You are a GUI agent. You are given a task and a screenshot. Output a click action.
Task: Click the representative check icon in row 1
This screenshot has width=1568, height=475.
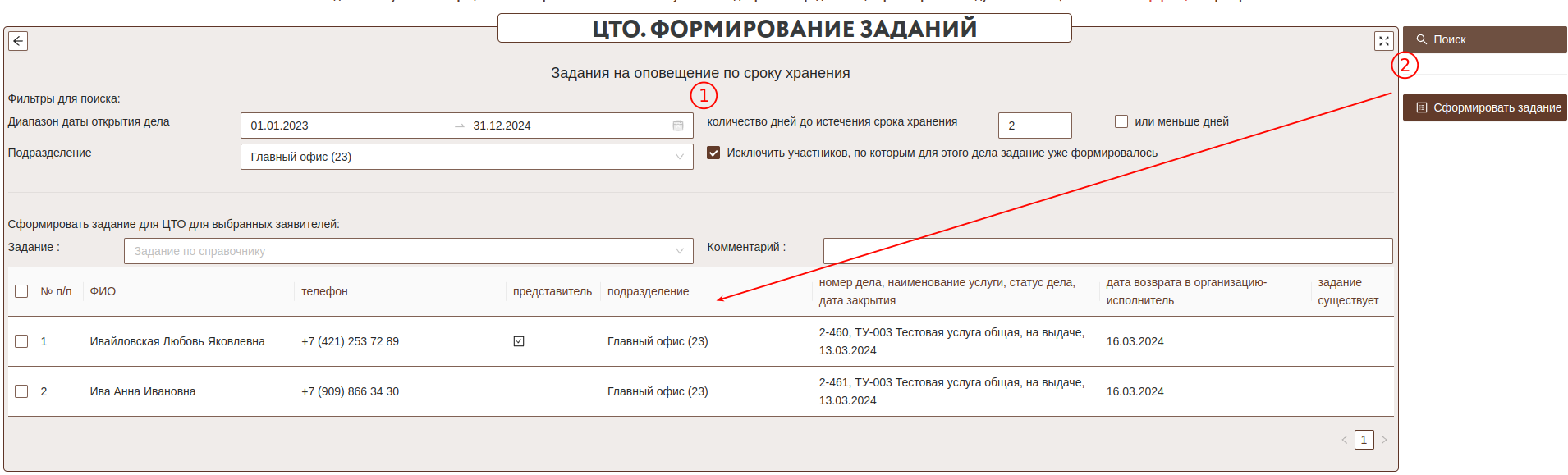[519, 341]
